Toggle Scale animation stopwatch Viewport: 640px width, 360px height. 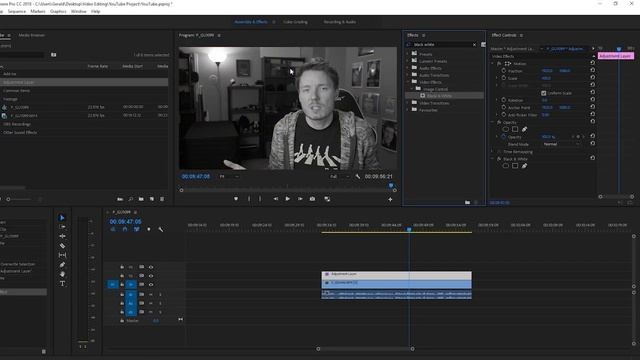(504, 78)
